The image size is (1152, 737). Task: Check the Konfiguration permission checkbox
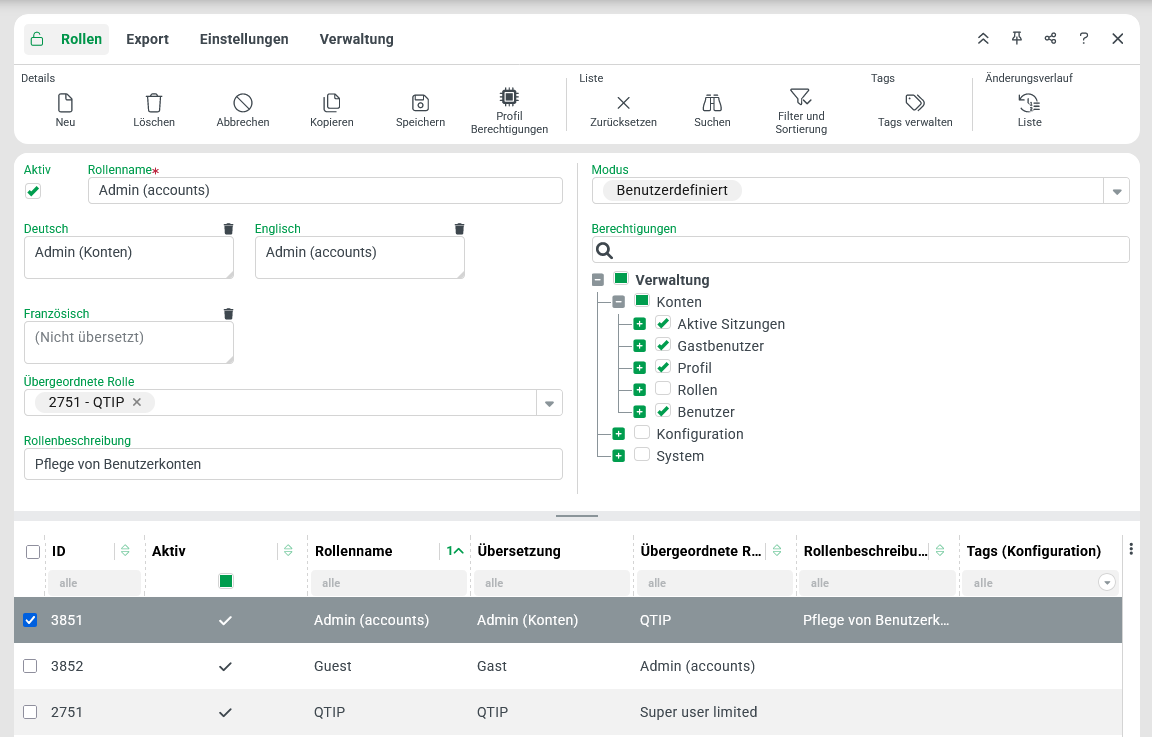tap(641, 432)
